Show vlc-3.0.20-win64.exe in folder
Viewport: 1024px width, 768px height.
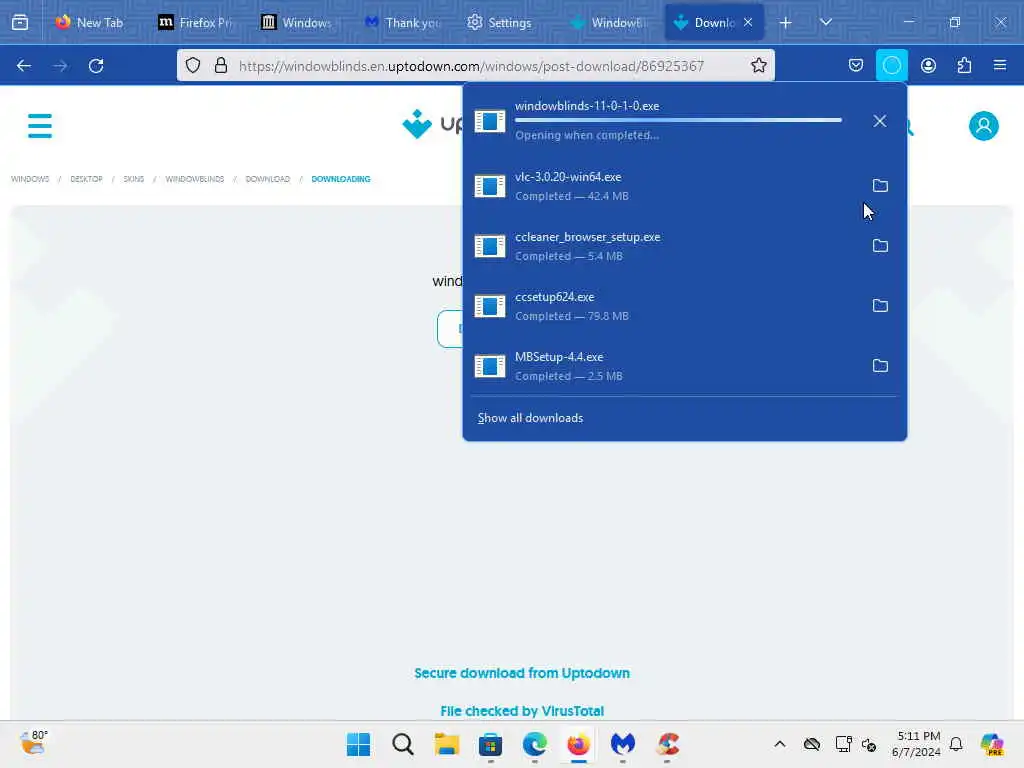click(880, 185)
